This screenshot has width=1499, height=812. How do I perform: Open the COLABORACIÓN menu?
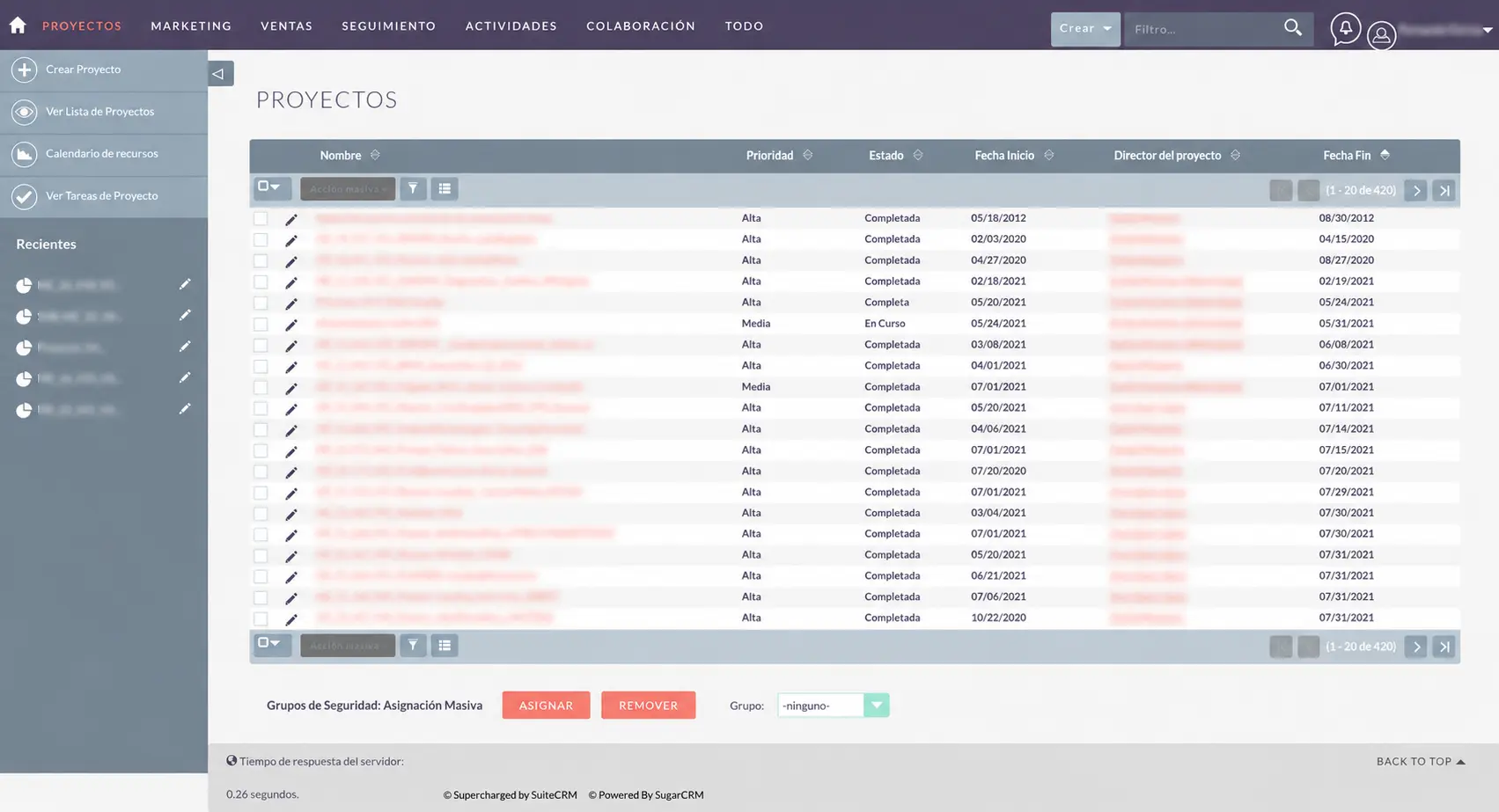pos(641,26)
